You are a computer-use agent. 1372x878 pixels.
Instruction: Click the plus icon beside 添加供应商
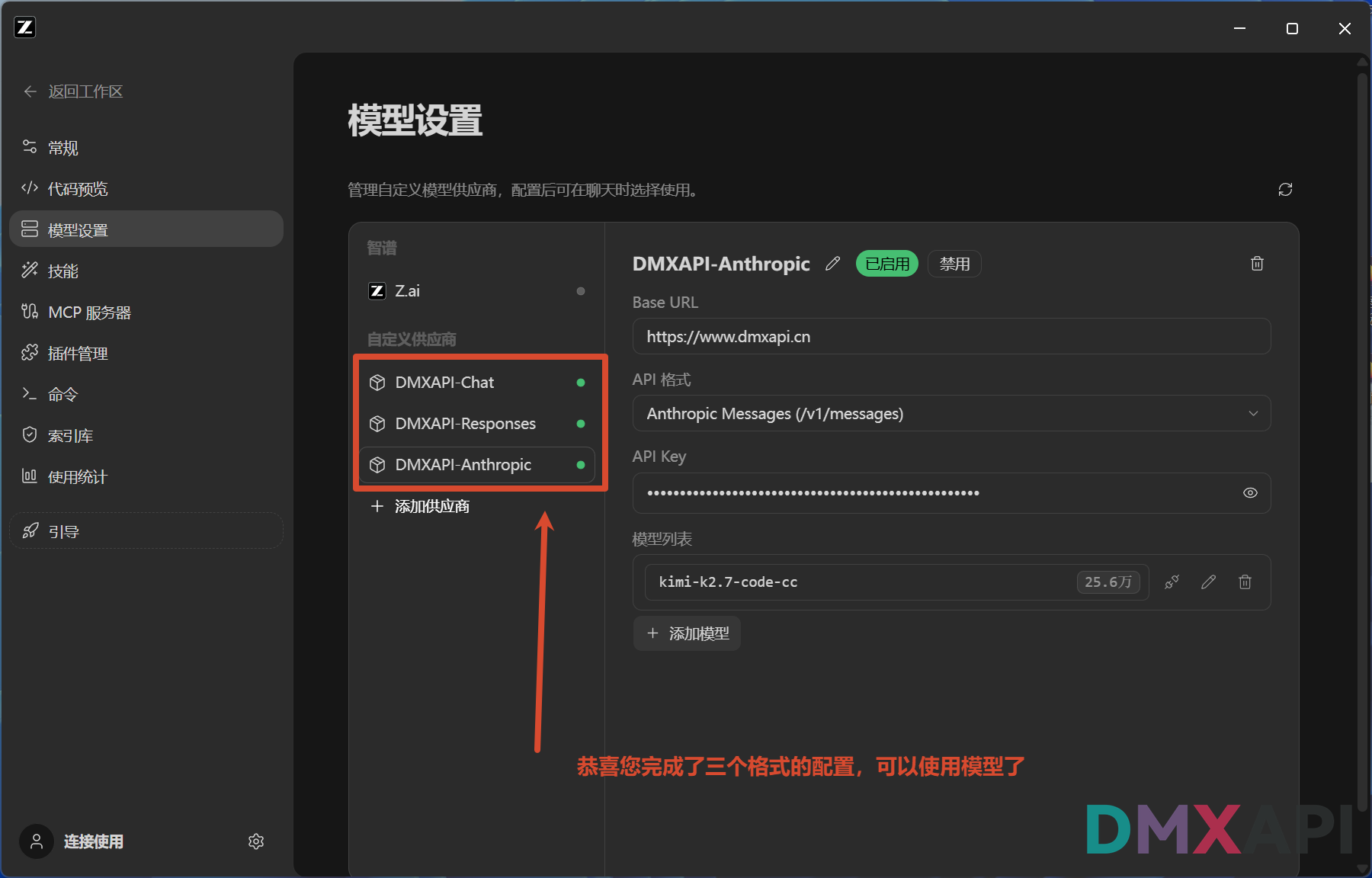click(377, 506)
